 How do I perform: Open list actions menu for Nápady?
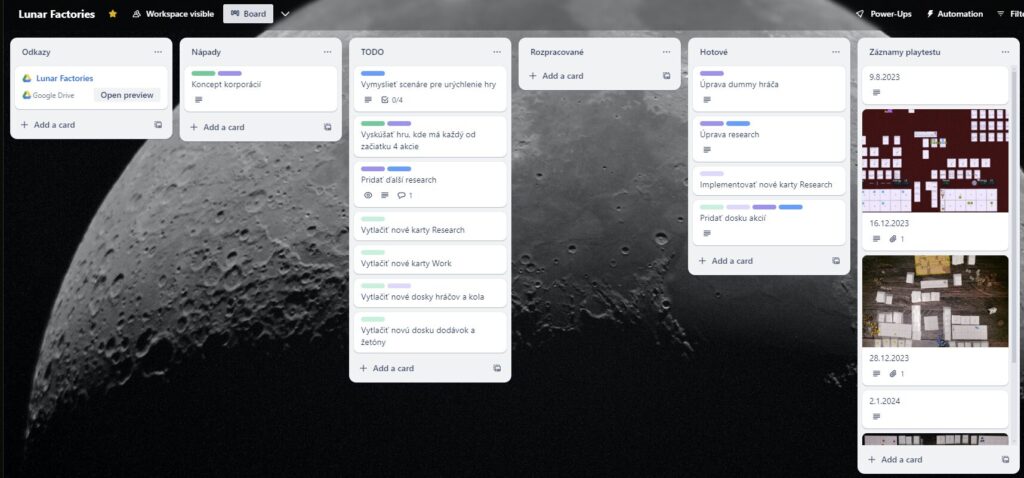point(327,52)
